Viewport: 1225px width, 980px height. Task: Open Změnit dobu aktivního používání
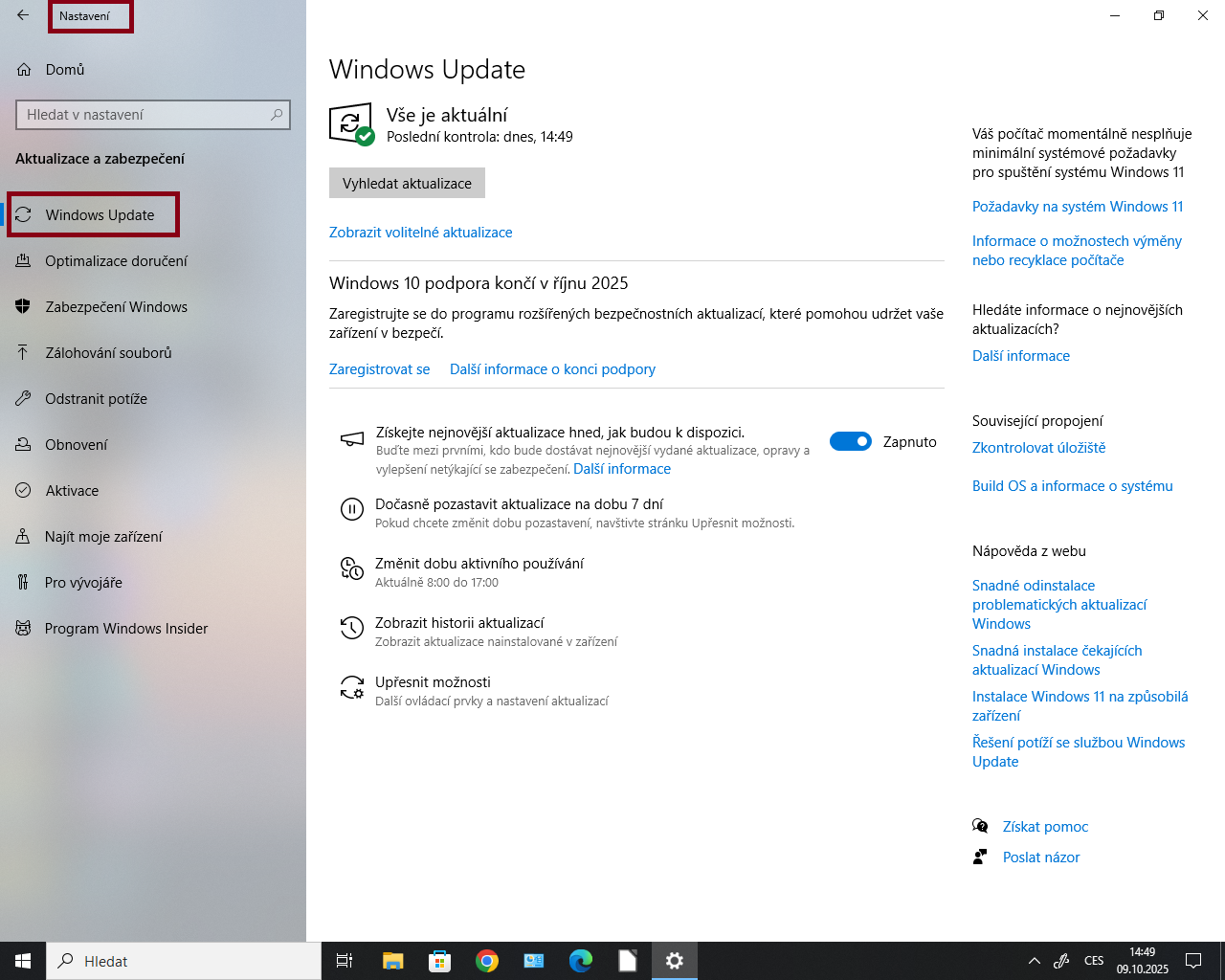pos(479,564)
